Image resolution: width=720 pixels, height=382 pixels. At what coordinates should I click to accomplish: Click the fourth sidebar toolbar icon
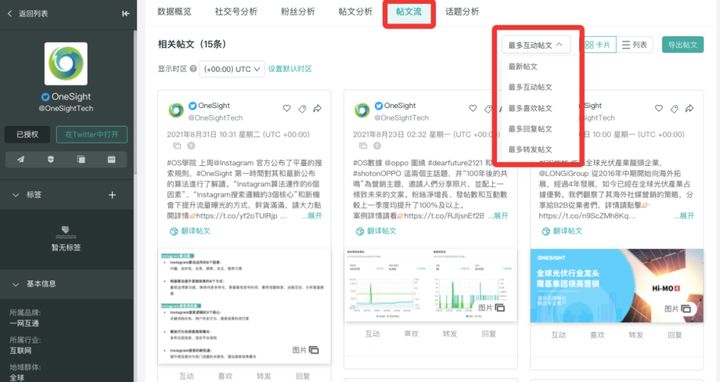pos(111,159)
